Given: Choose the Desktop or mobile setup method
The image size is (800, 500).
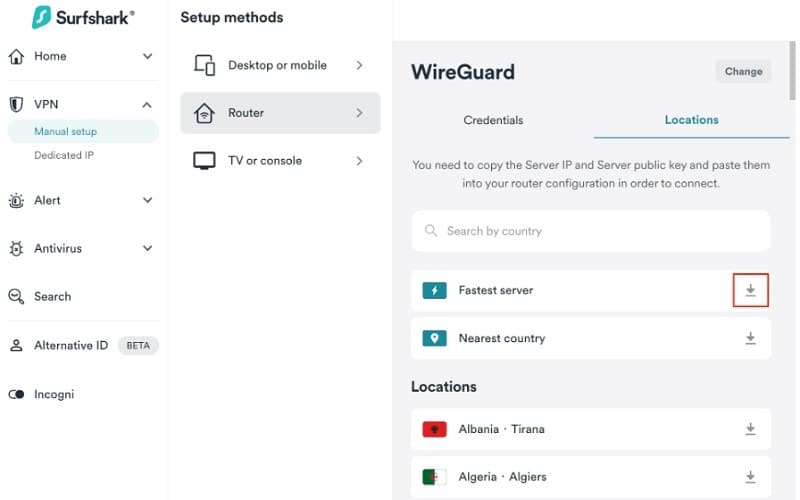Looking at the screenshot, I should pos(280,65).
